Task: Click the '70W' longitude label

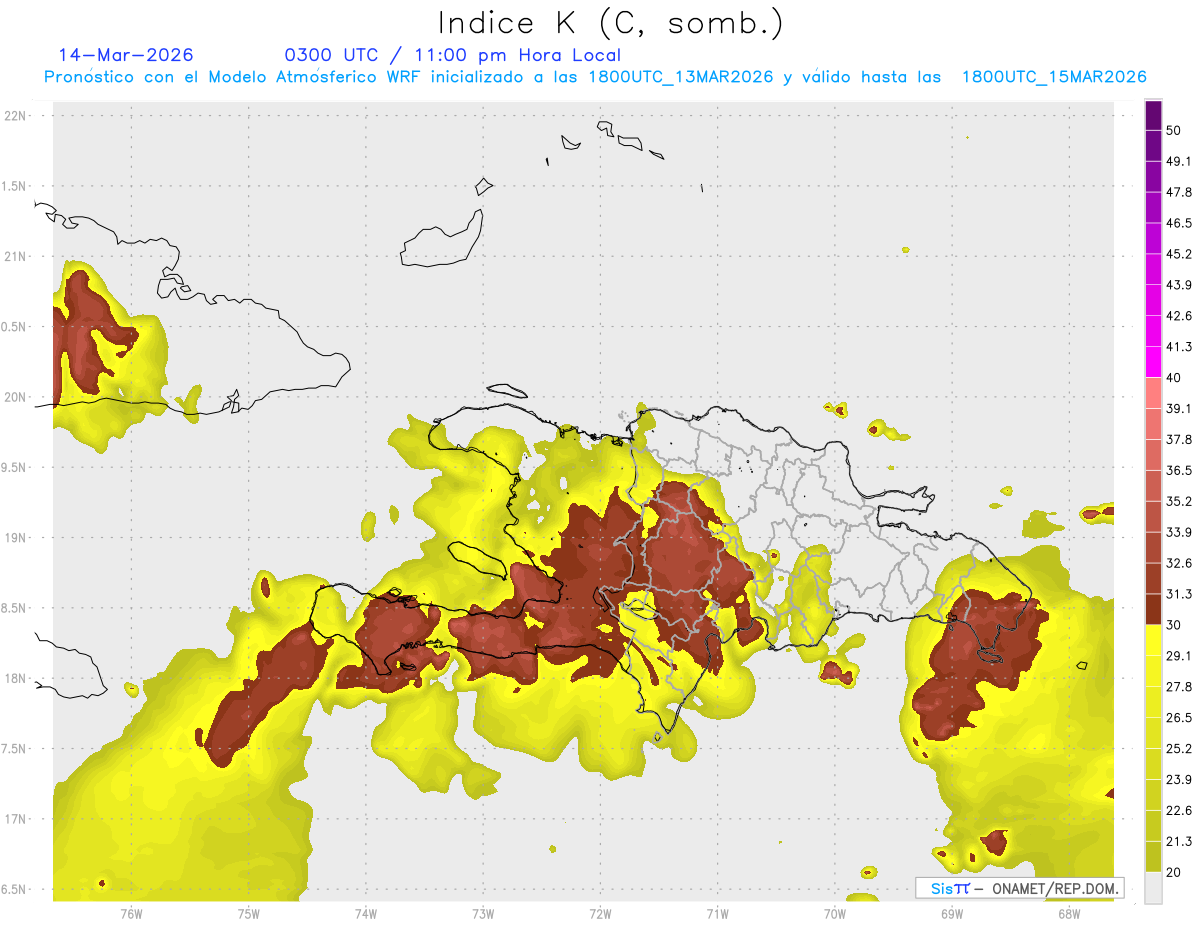Action: [x=834, y=914]
